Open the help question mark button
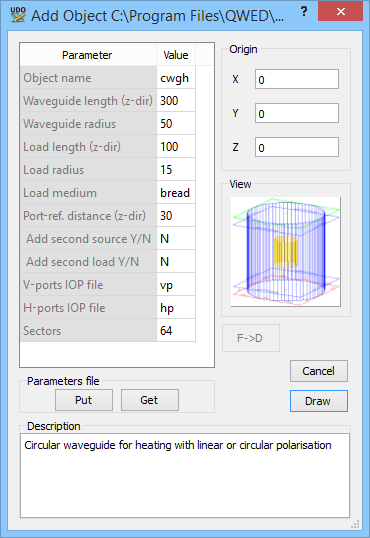370x538 pixels. (x=304, y=12)
